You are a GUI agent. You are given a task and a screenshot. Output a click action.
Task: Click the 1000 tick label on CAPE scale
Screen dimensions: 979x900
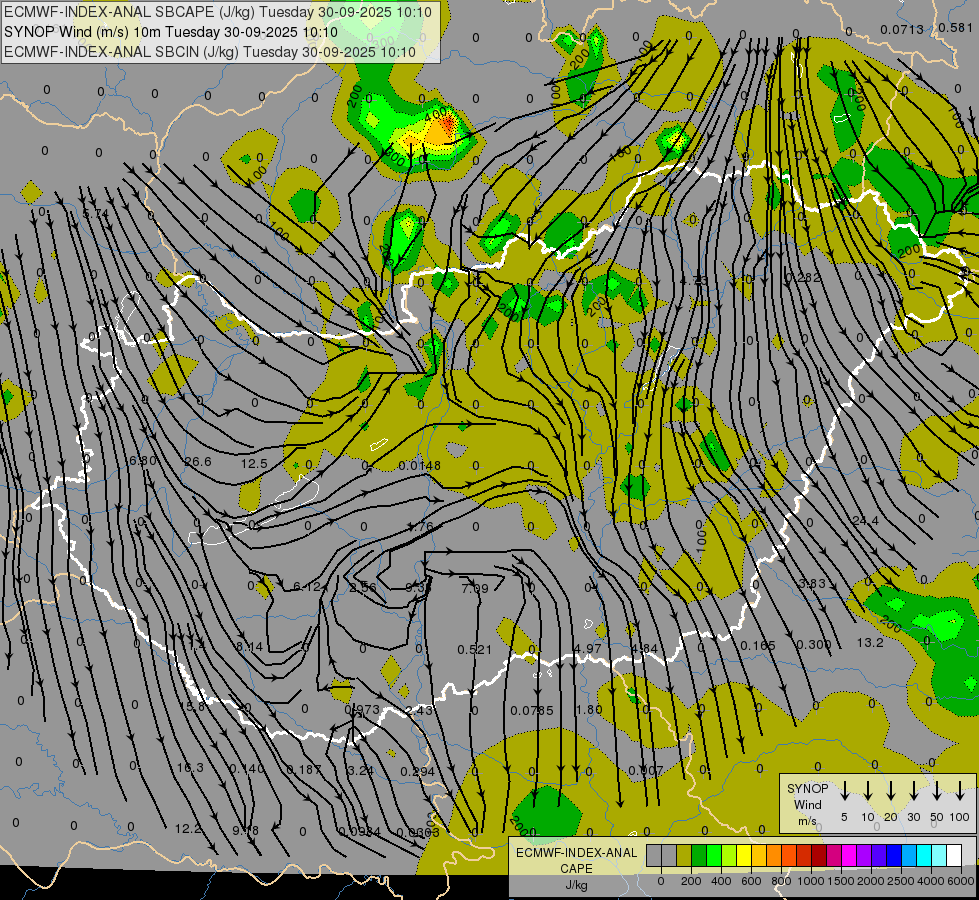pos(810,881)
